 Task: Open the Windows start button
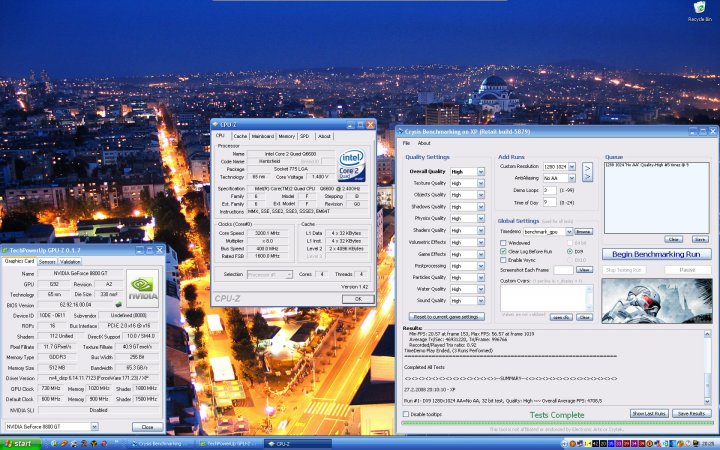point(20,444)
